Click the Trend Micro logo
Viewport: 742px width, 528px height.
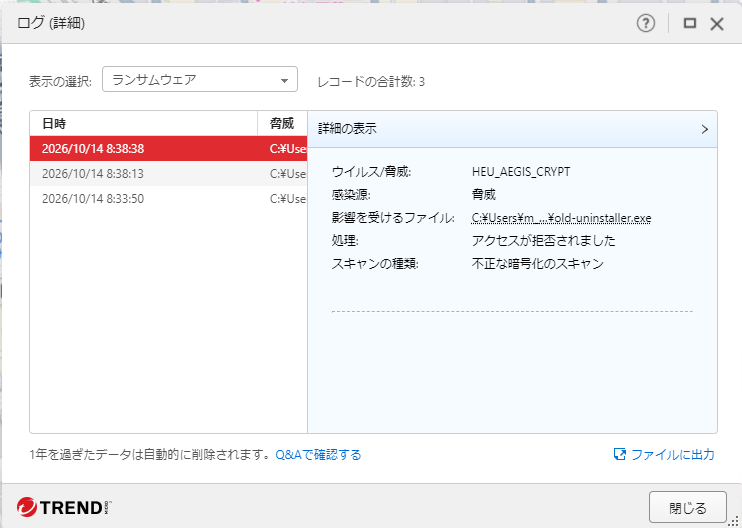click(x=64, y=507)
